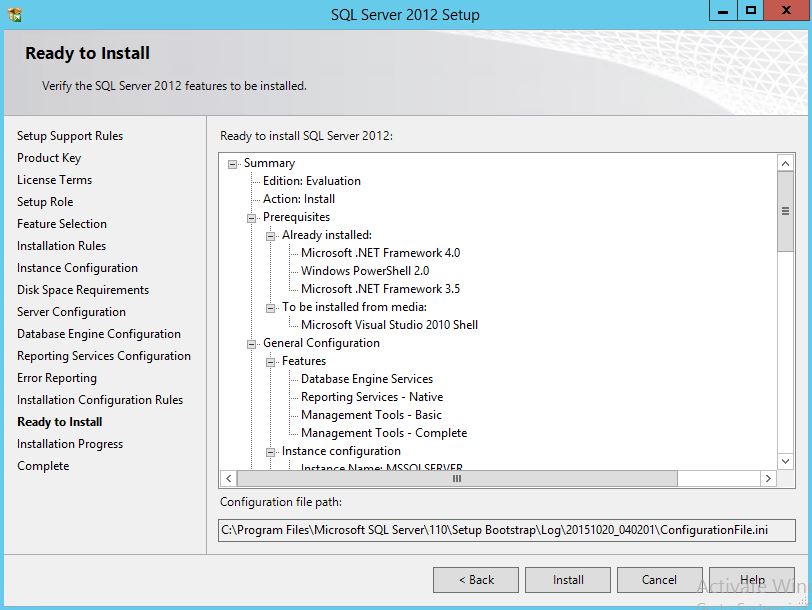812x610 pixels.
Task: Collapse the Features tree node
Action: point(271,362)
